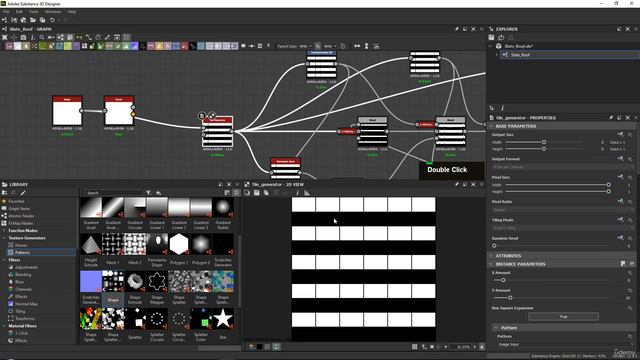
Task: Select the Shape Mapper thumbnail
Action: point(157,282)
